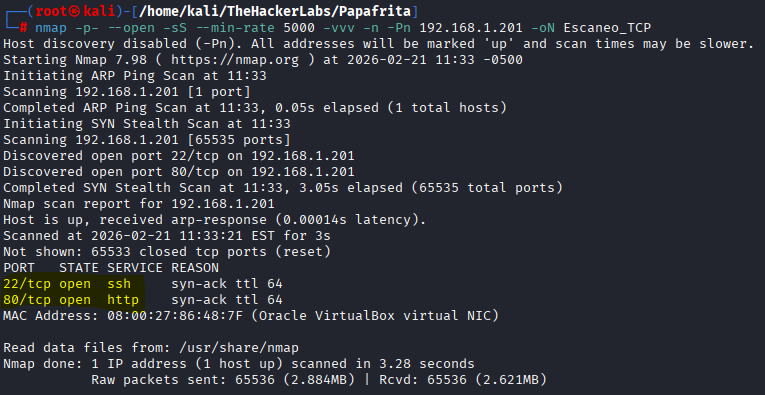Click the Kali skull icon in prompt
Image resolution: width=765 pixels, height=395 pixels.
74,11
